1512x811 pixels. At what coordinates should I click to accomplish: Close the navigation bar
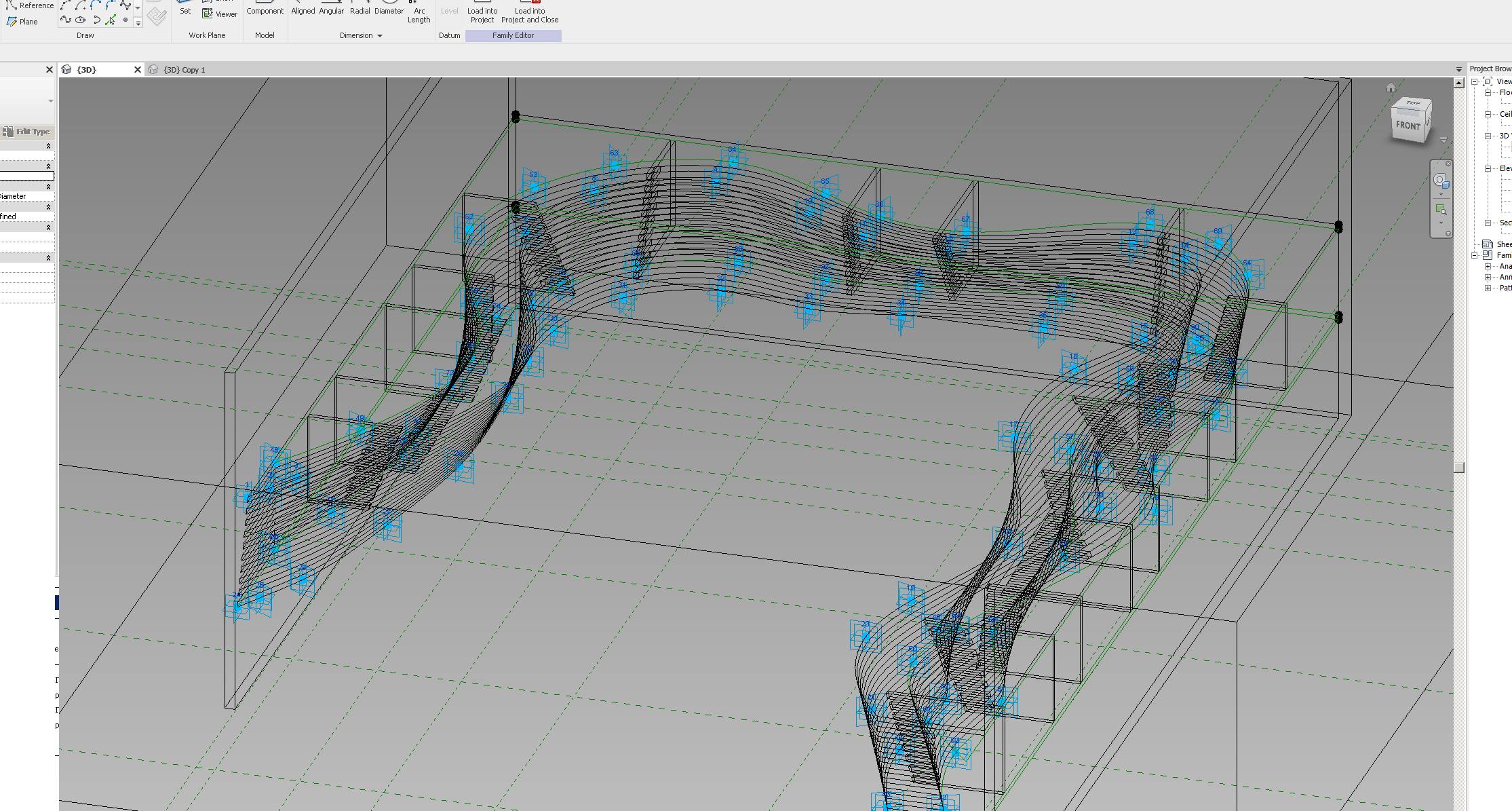pos(1448,164)
